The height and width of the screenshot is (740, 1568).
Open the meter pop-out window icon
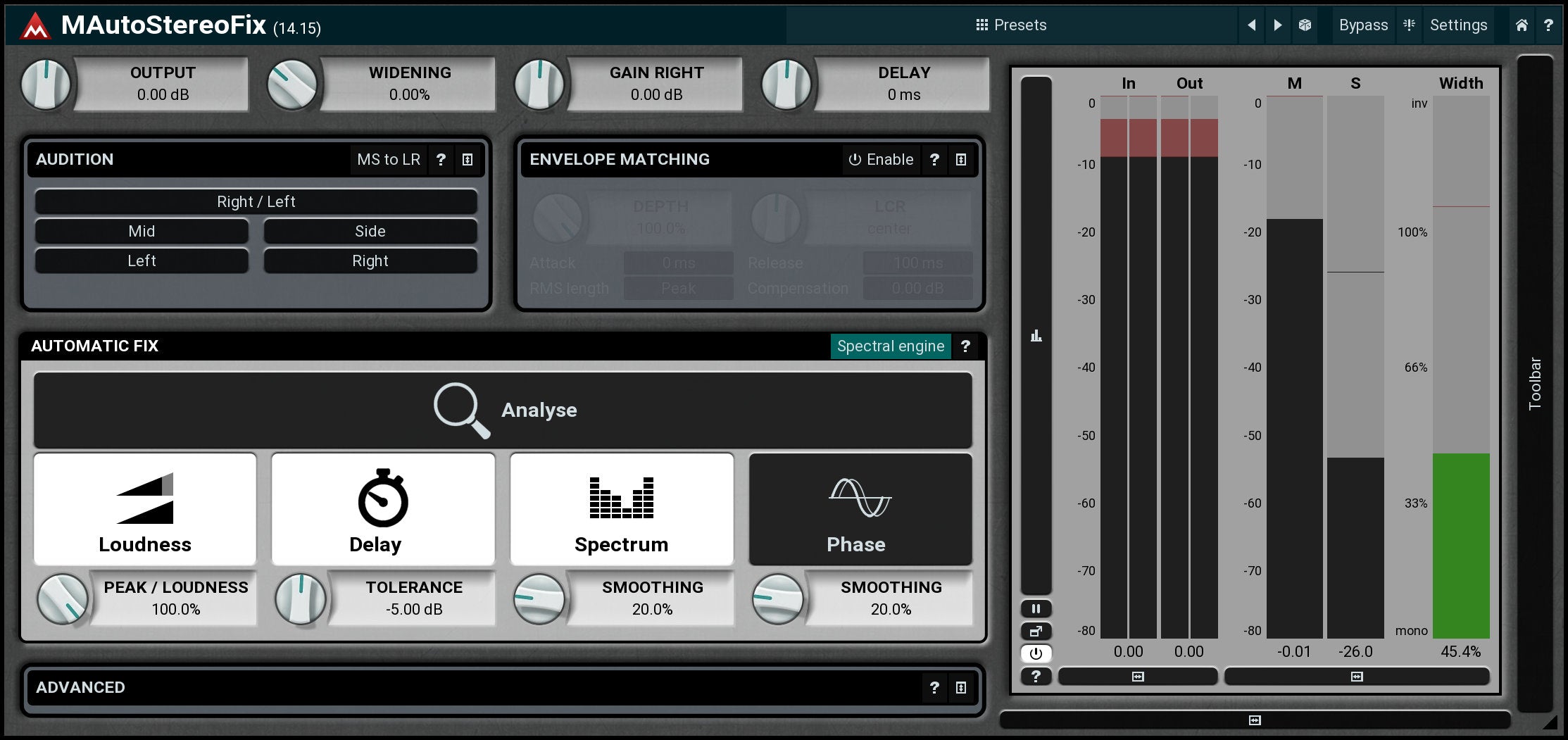(1036, 631)
